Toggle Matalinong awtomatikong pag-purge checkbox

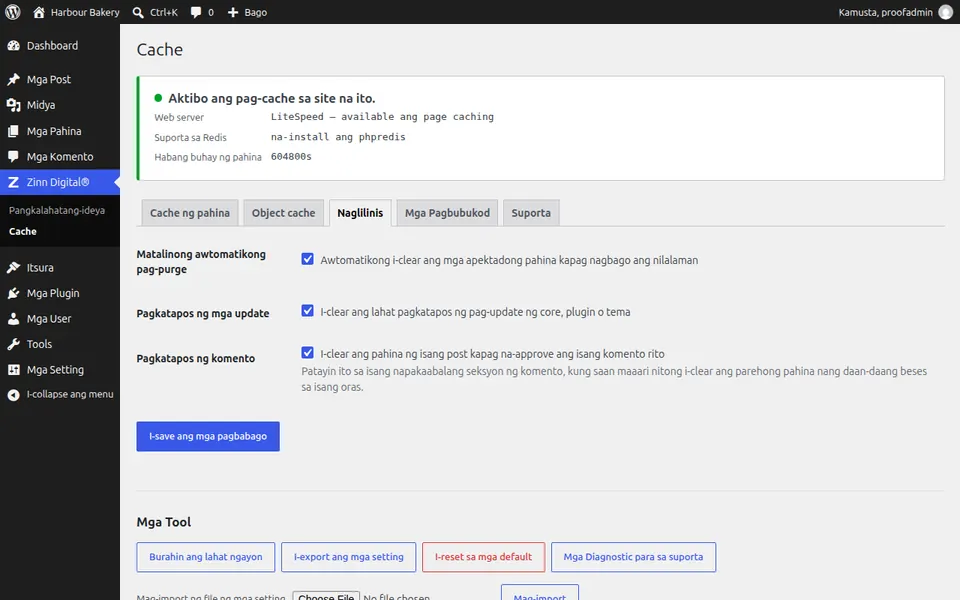307,259
